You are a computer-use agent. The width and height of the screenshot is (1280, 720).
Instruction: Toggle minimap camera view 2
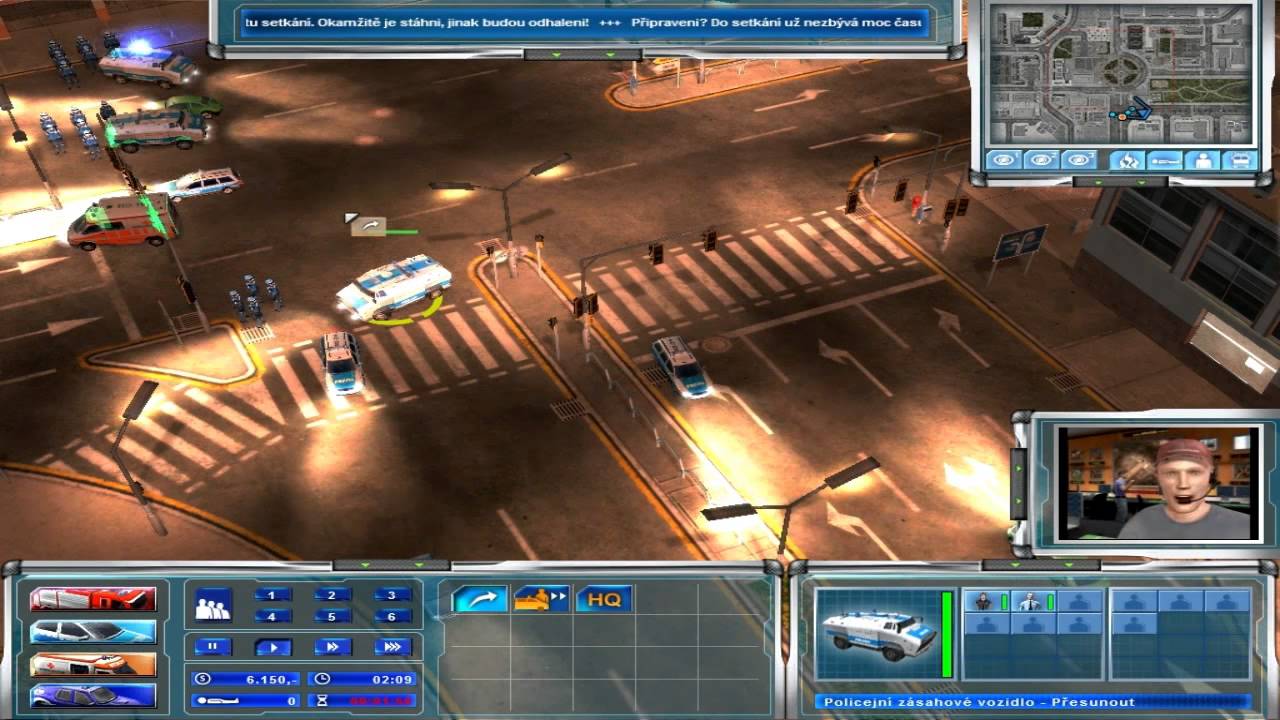click(x=1041, y=159)
